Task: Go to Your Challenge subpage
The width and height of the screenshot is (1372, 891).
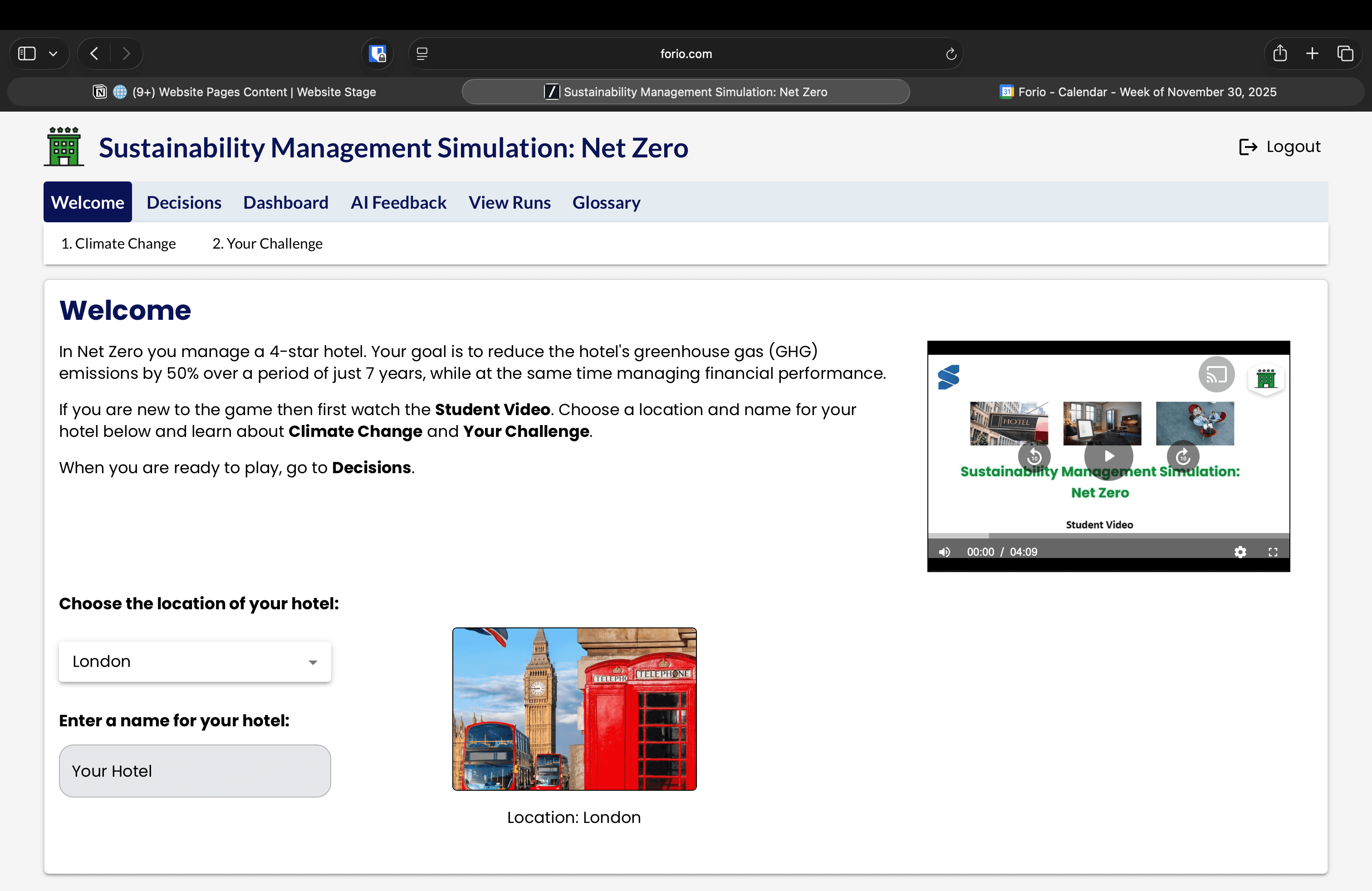Action: click(x=268, y=243)
